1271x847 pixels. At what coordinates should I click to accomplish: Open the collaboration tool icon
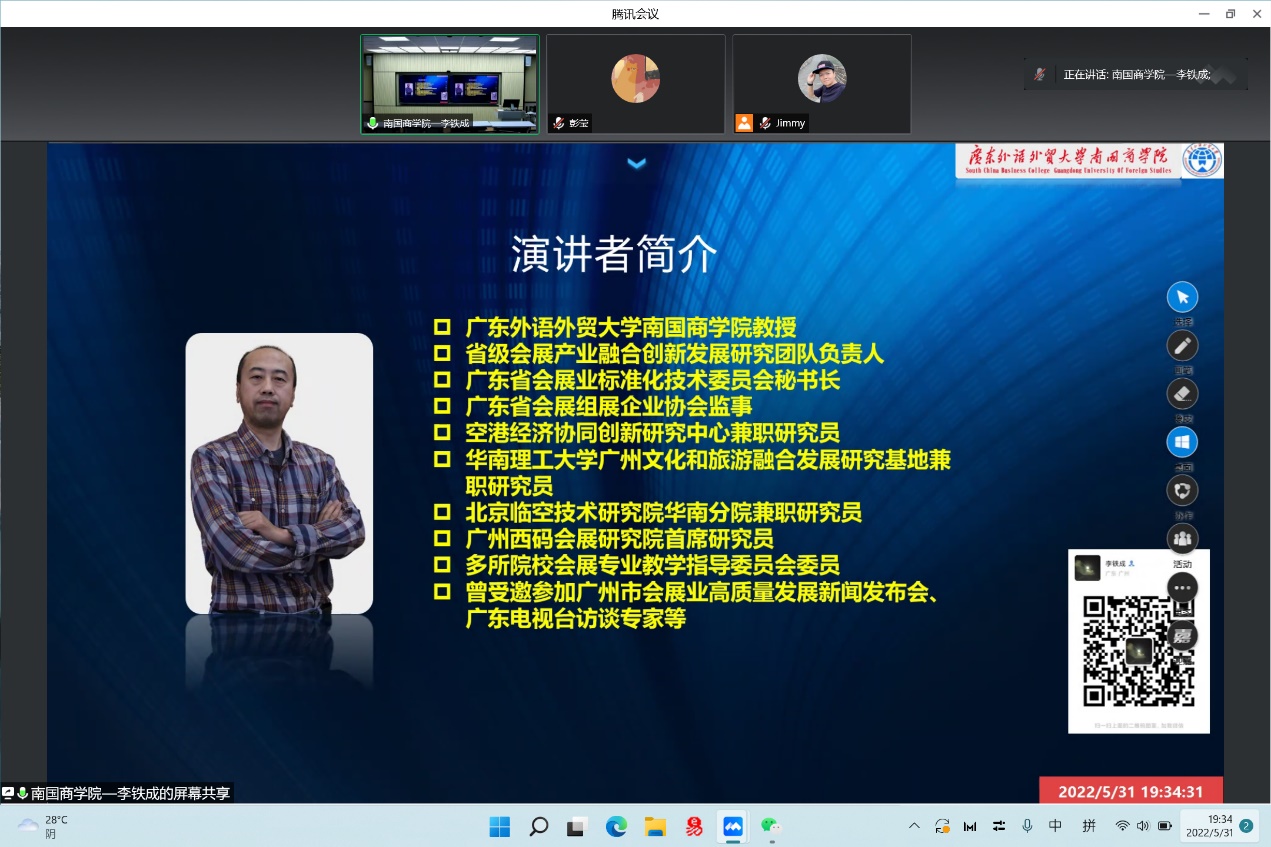tap(1182, 490)
